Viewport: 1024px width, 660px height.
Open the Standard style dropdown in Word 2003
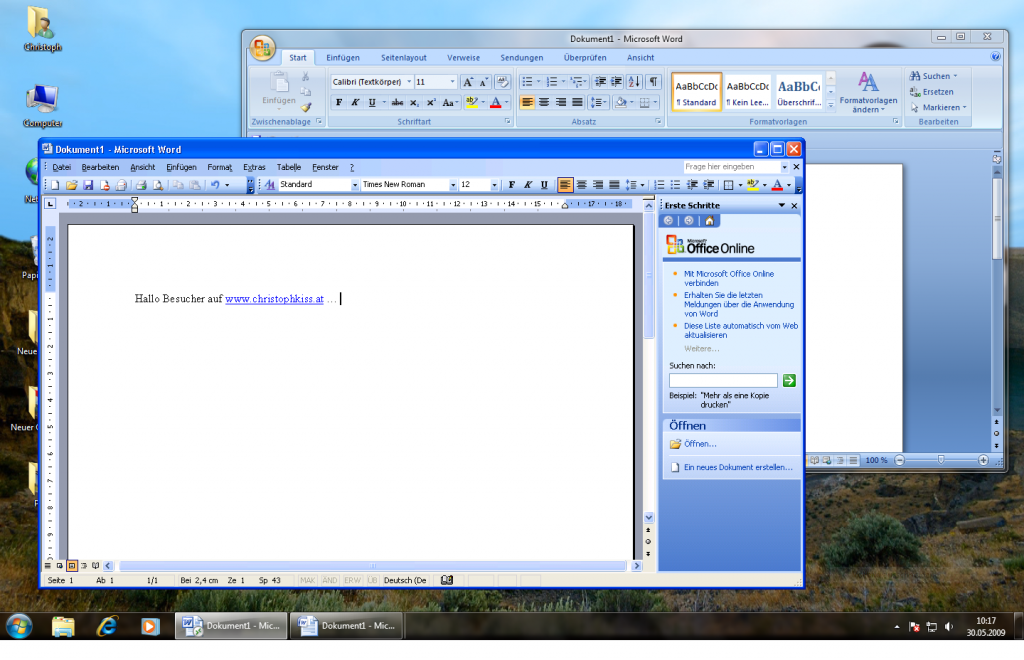tap(354, 185)
